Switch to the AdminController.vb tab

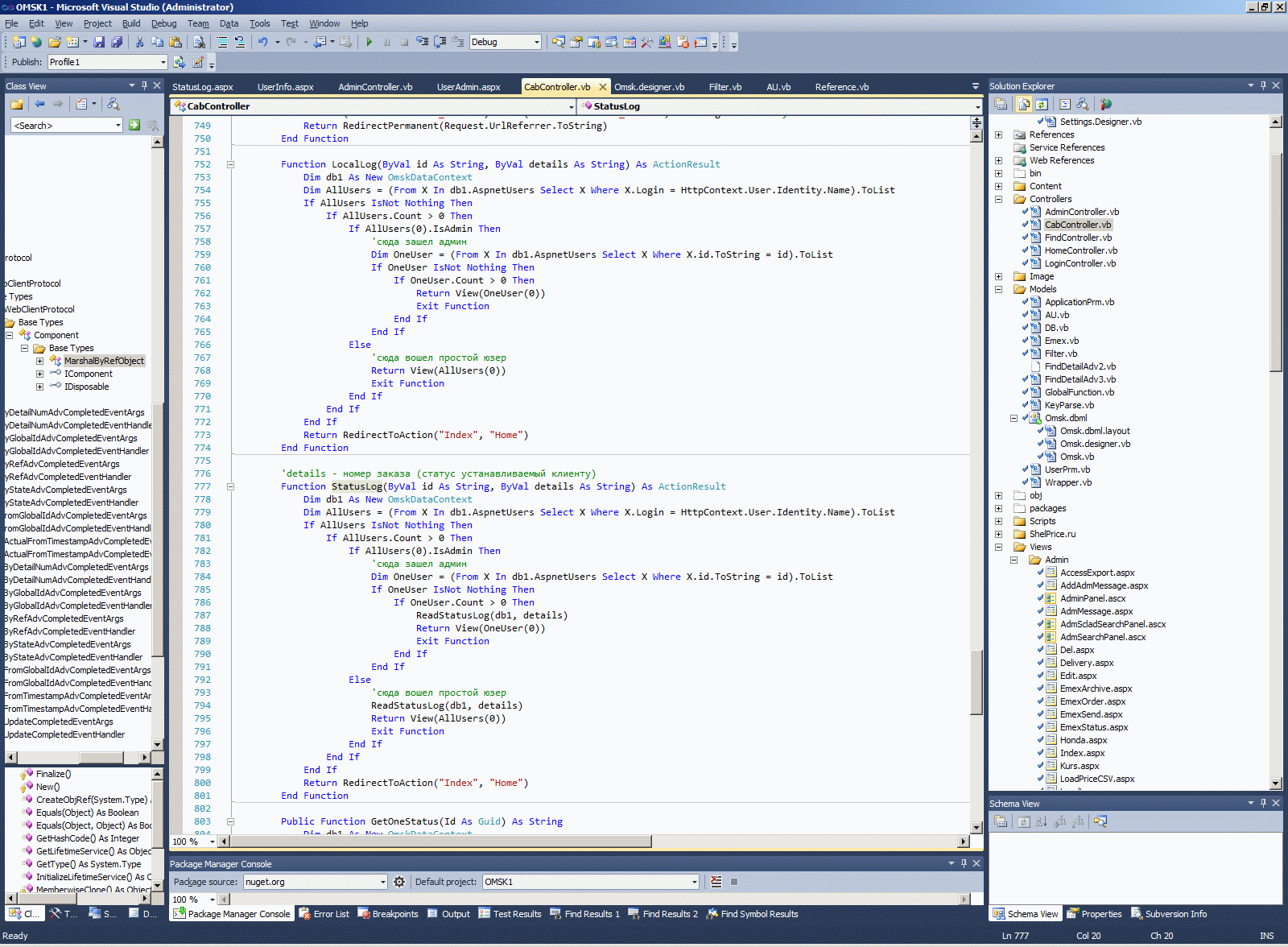(x=375, y=87)
